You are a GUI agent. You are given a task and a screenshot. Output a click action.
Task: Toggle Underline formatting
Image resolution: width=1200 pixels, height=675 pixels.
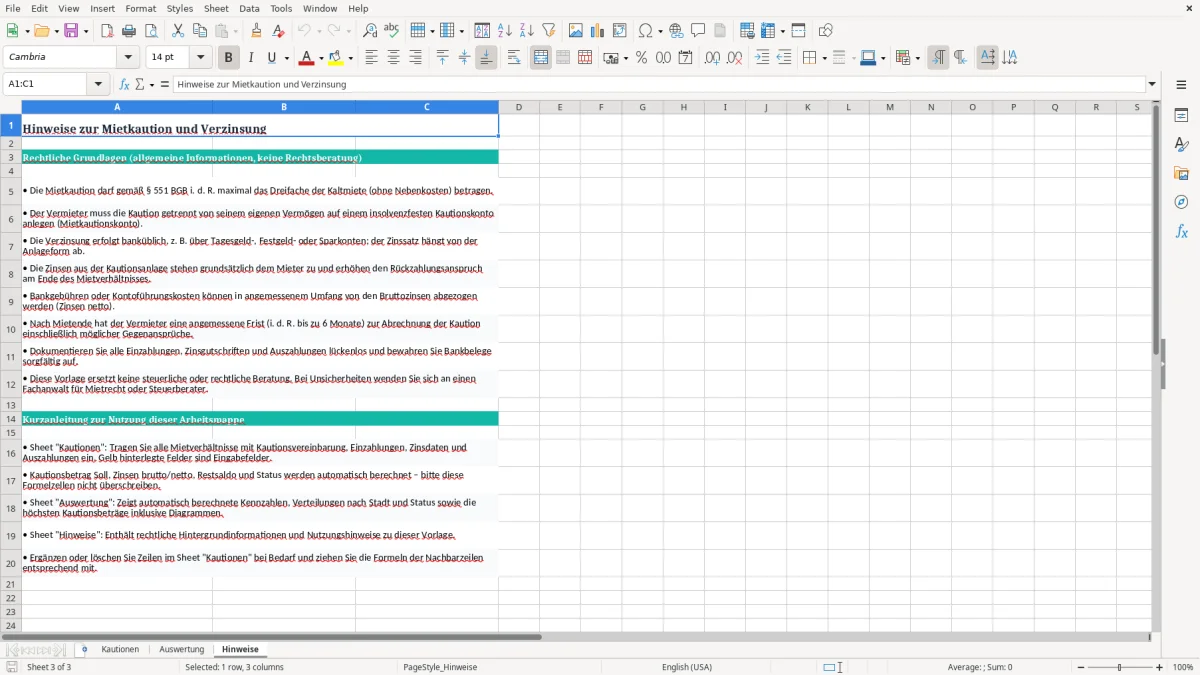(271, 58)
